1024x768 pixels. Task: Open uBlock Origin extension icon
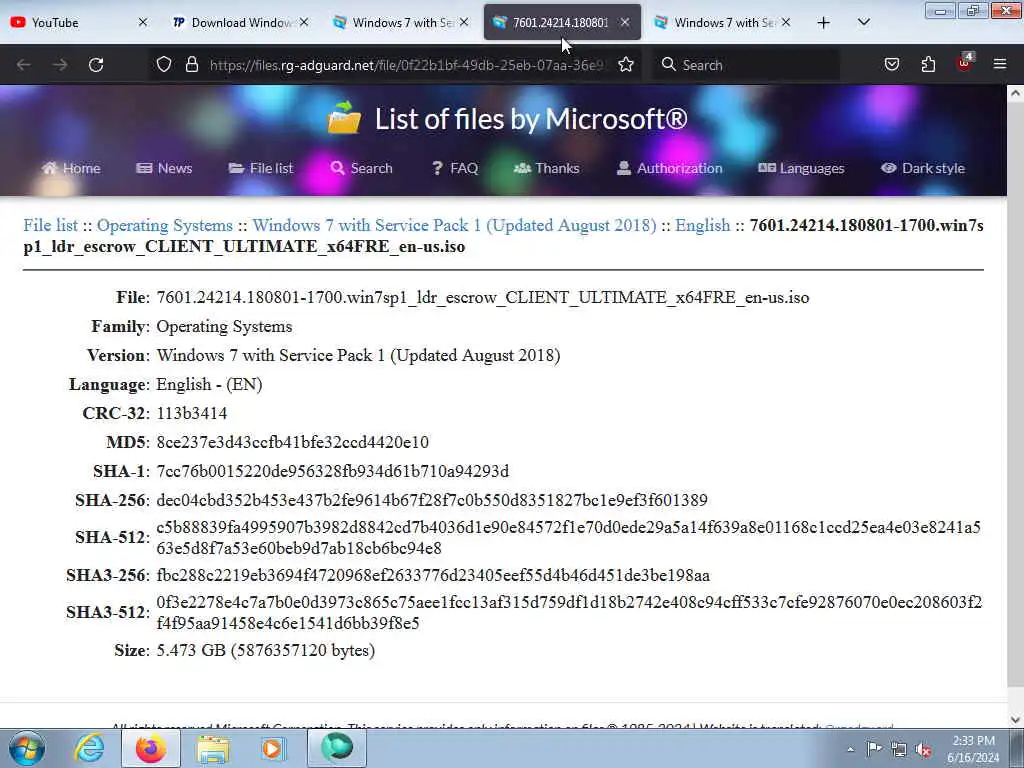pos(965,63)
